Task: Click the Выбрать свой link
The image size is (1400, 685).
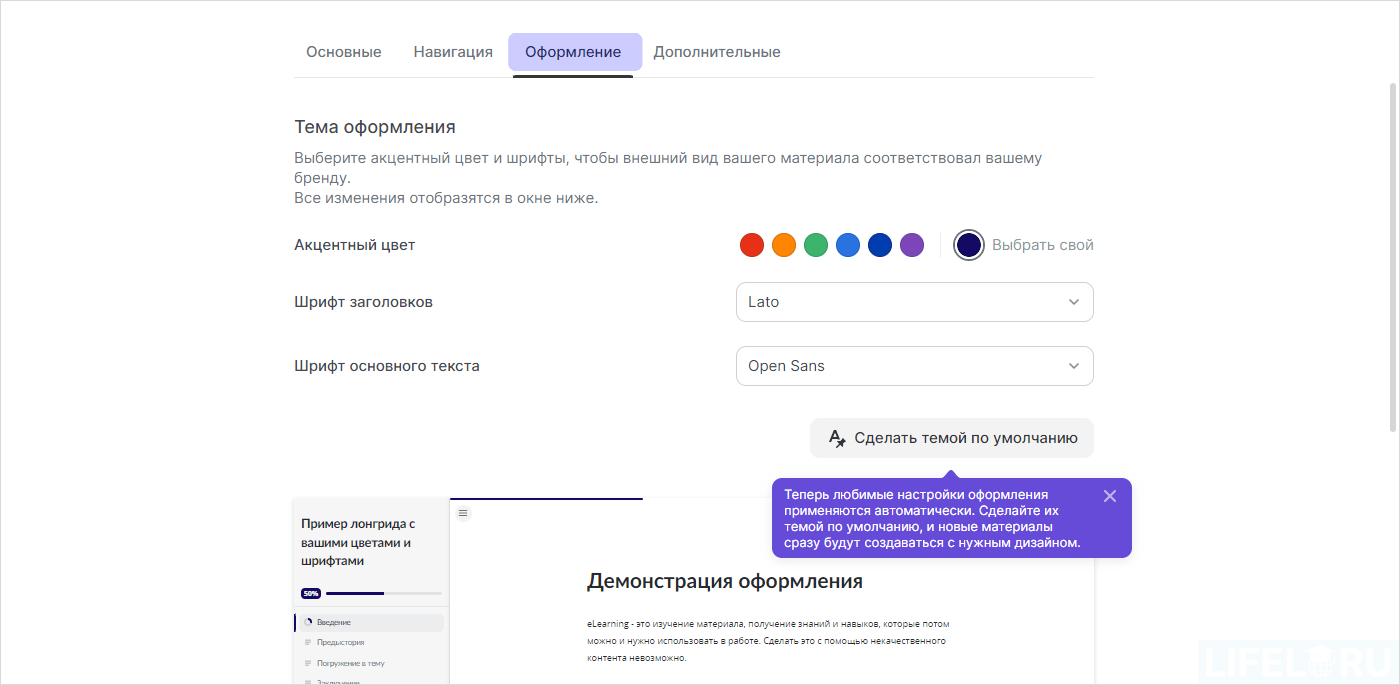Action: 1043,244
